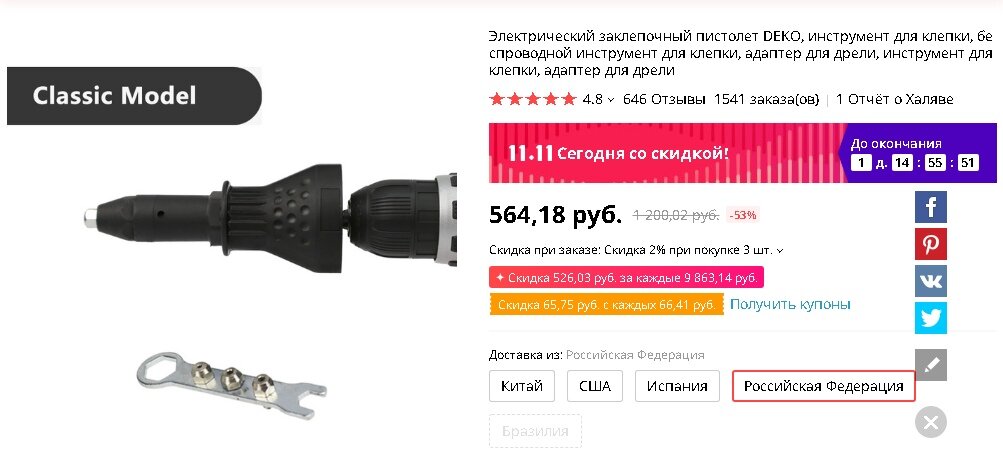This screenshot has width=1003, height=454.
Task: Expand bulk discount 'Скидка 2%' dropdown
Action: (780, 251)
